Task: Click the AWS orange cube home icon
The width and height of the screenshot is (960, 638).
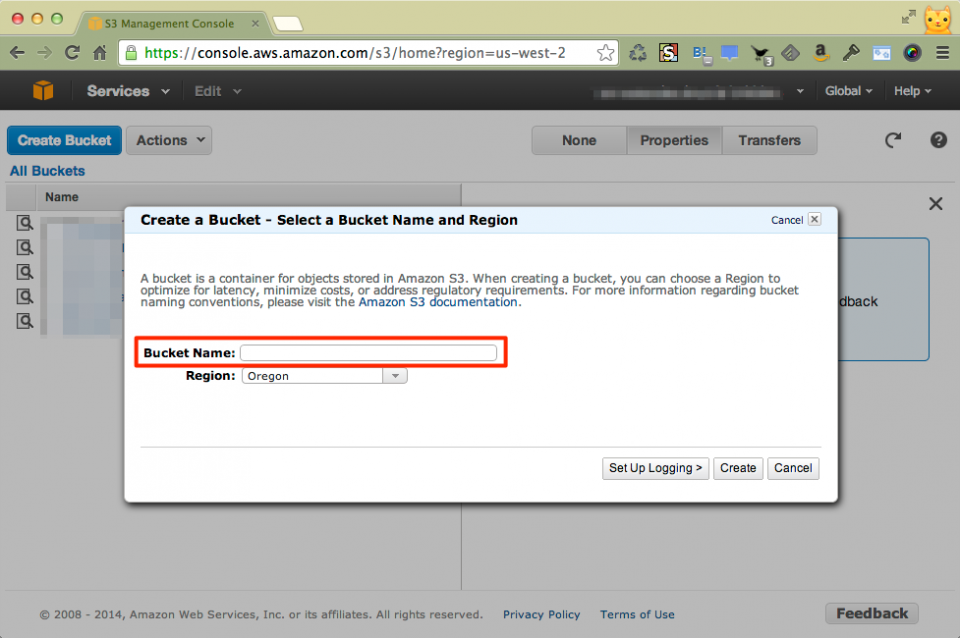Action: 43,91
